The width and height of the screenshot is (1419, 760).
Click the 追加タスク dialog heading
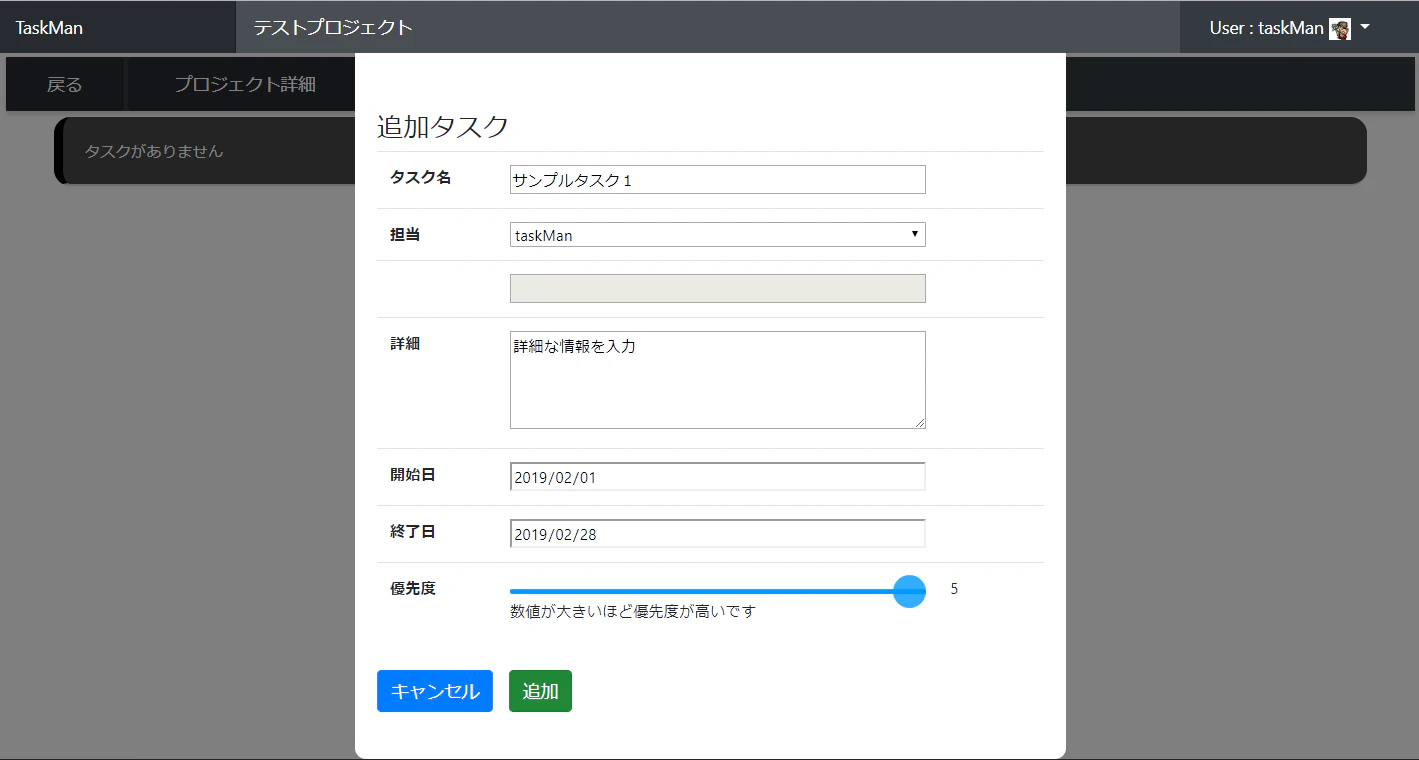coord(443,127)
